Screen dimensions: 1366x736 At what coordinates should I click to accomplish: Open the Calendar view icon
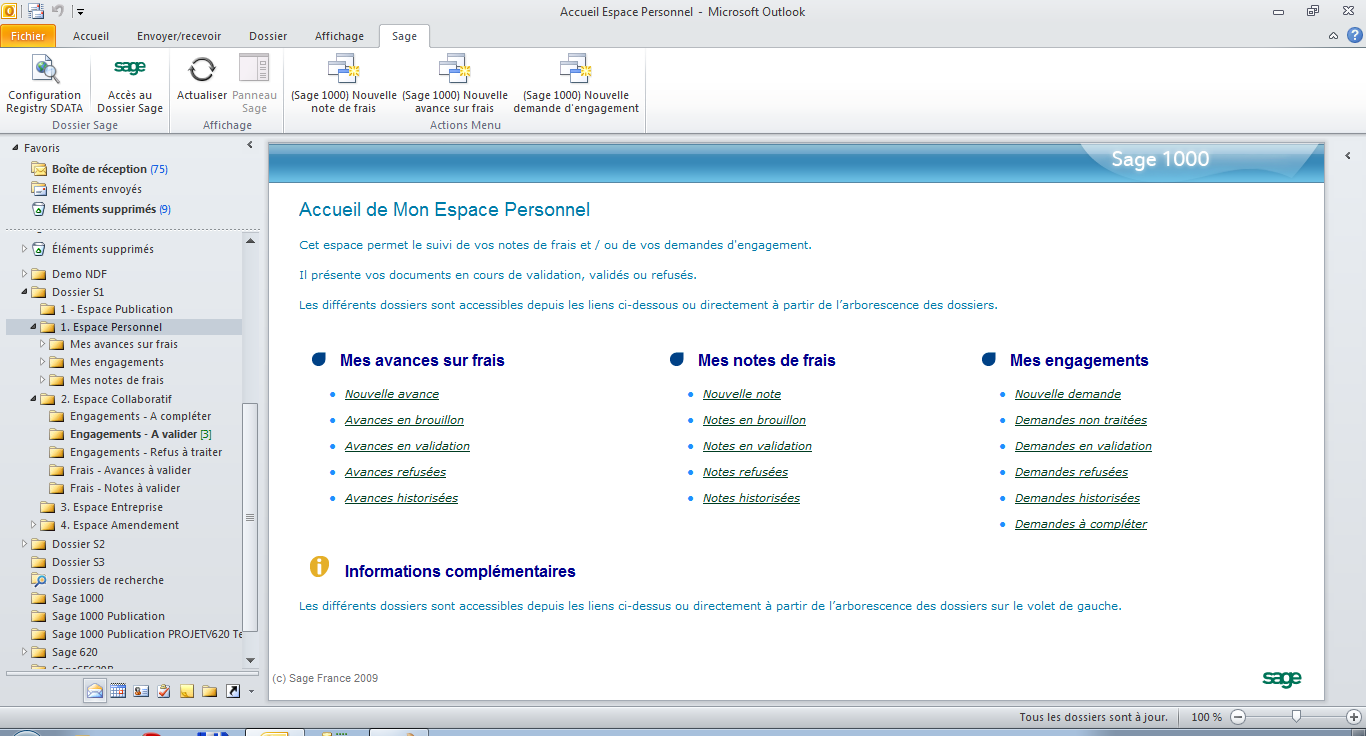[x=118, y=690]
